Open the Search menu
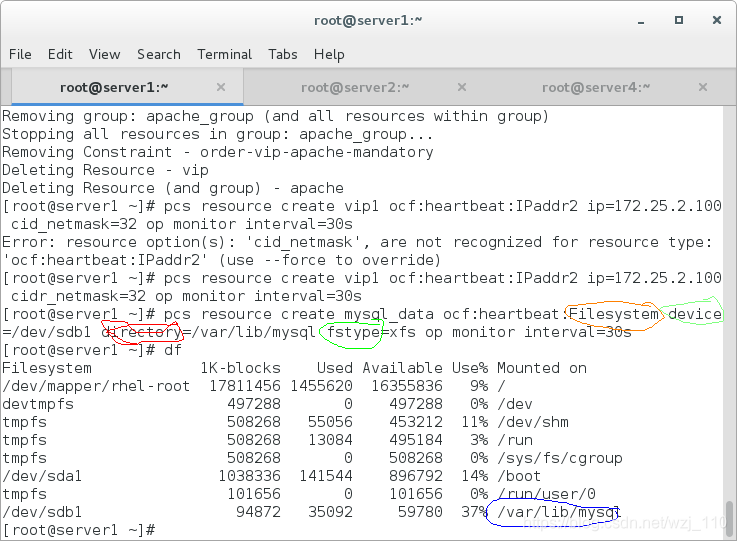The height and width of the screenshot is (541, 737). [159, 55]
